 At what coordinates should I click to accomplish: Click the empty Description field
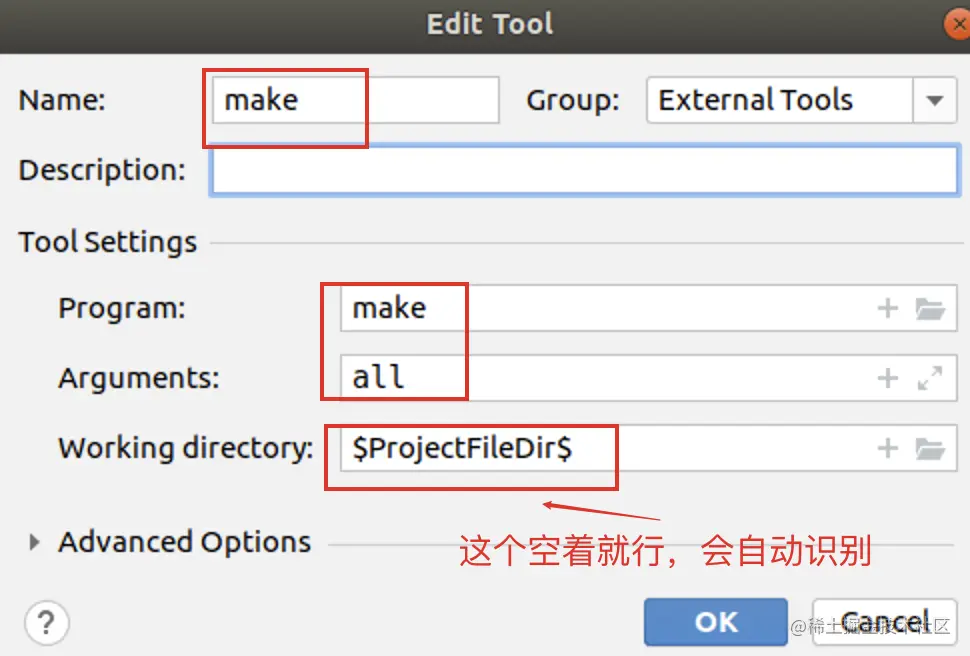coord(585,170)
